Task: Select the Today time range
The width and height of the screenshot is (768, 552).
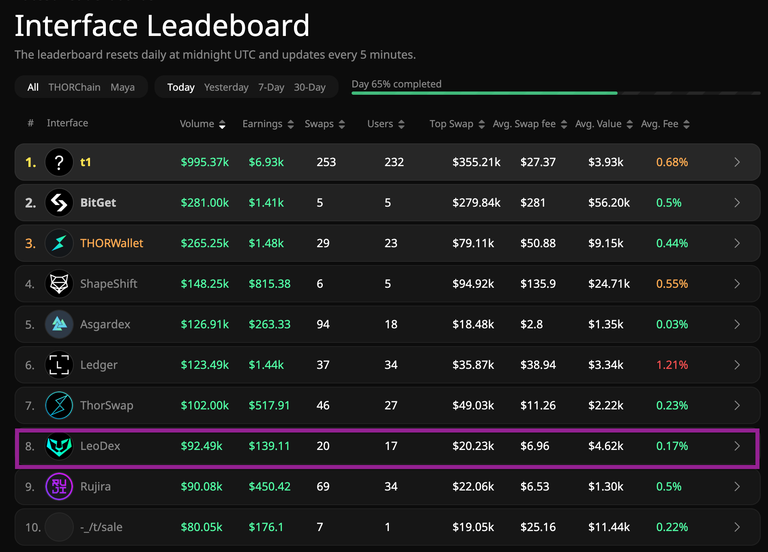Action: pyautogui.click(x=181, y=87)
